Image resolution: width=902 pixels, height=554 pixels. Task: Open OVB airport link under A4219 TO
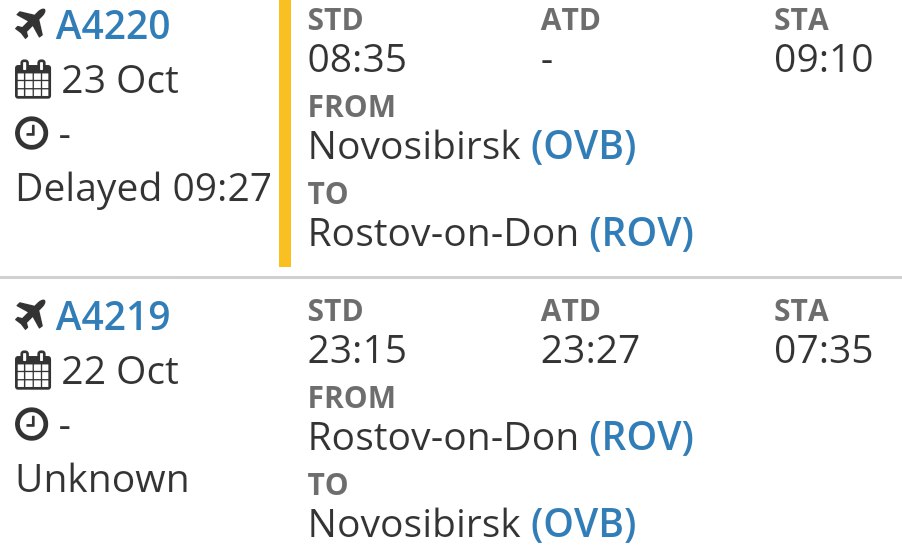click(584, 524)
